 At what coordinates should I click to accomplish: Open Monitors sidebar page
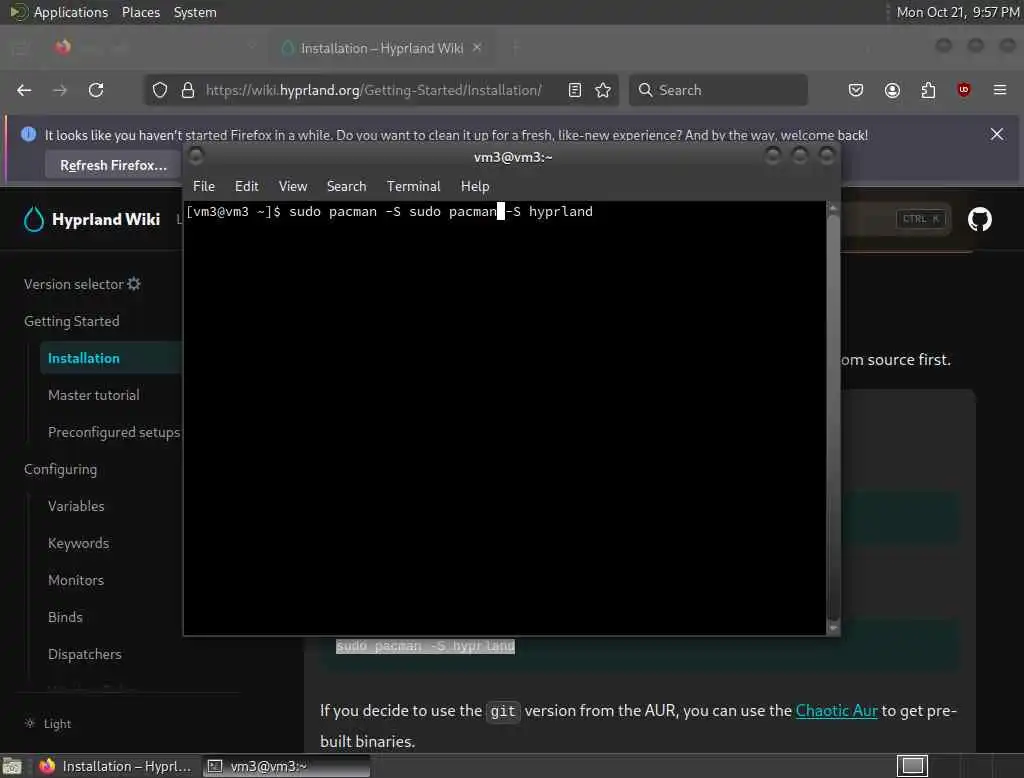pyautogui.click(x=76, y=580)
